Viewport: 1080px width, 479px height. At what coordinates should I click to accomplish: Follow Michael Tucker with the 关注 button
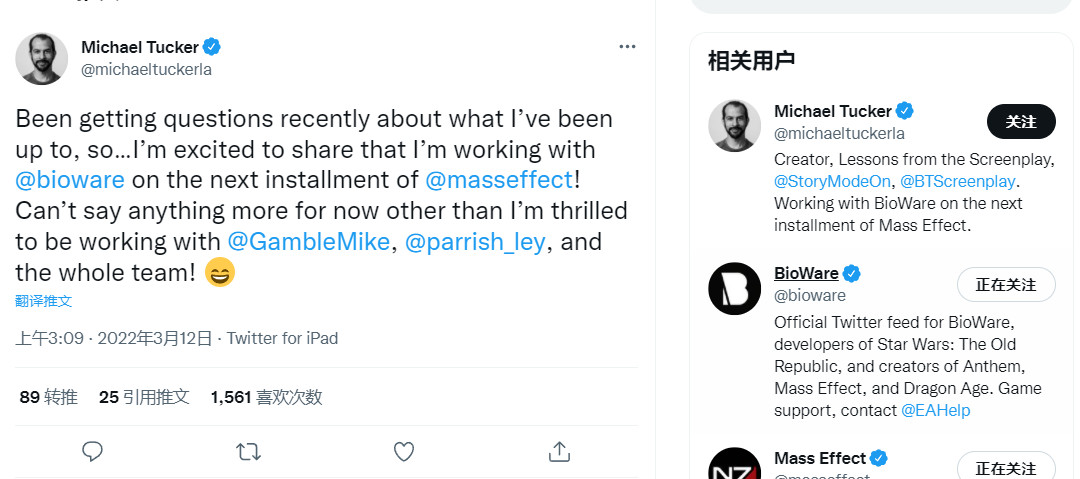(x=1021, y=121)
